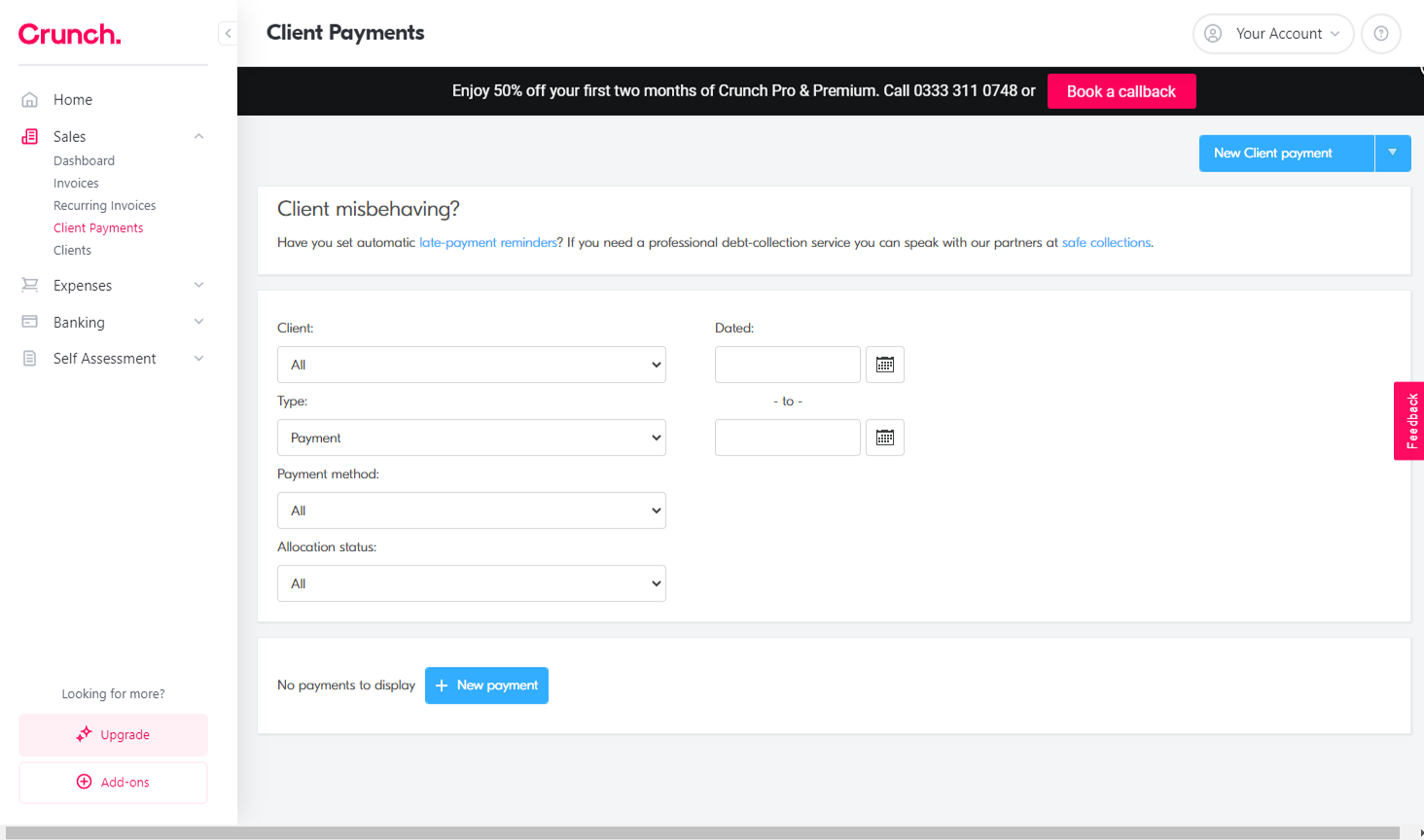Open the Feedback side tab

1410,421
